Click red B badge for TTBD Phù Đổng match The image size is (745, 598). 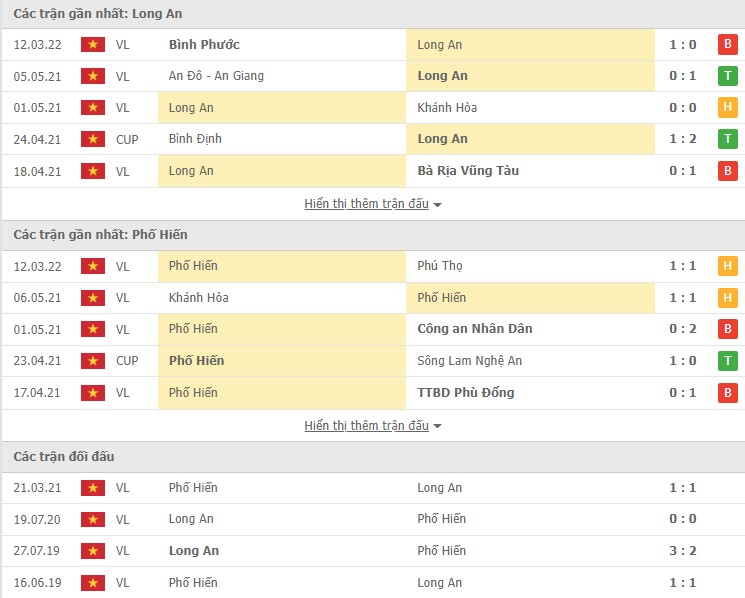tap(727, 392)
